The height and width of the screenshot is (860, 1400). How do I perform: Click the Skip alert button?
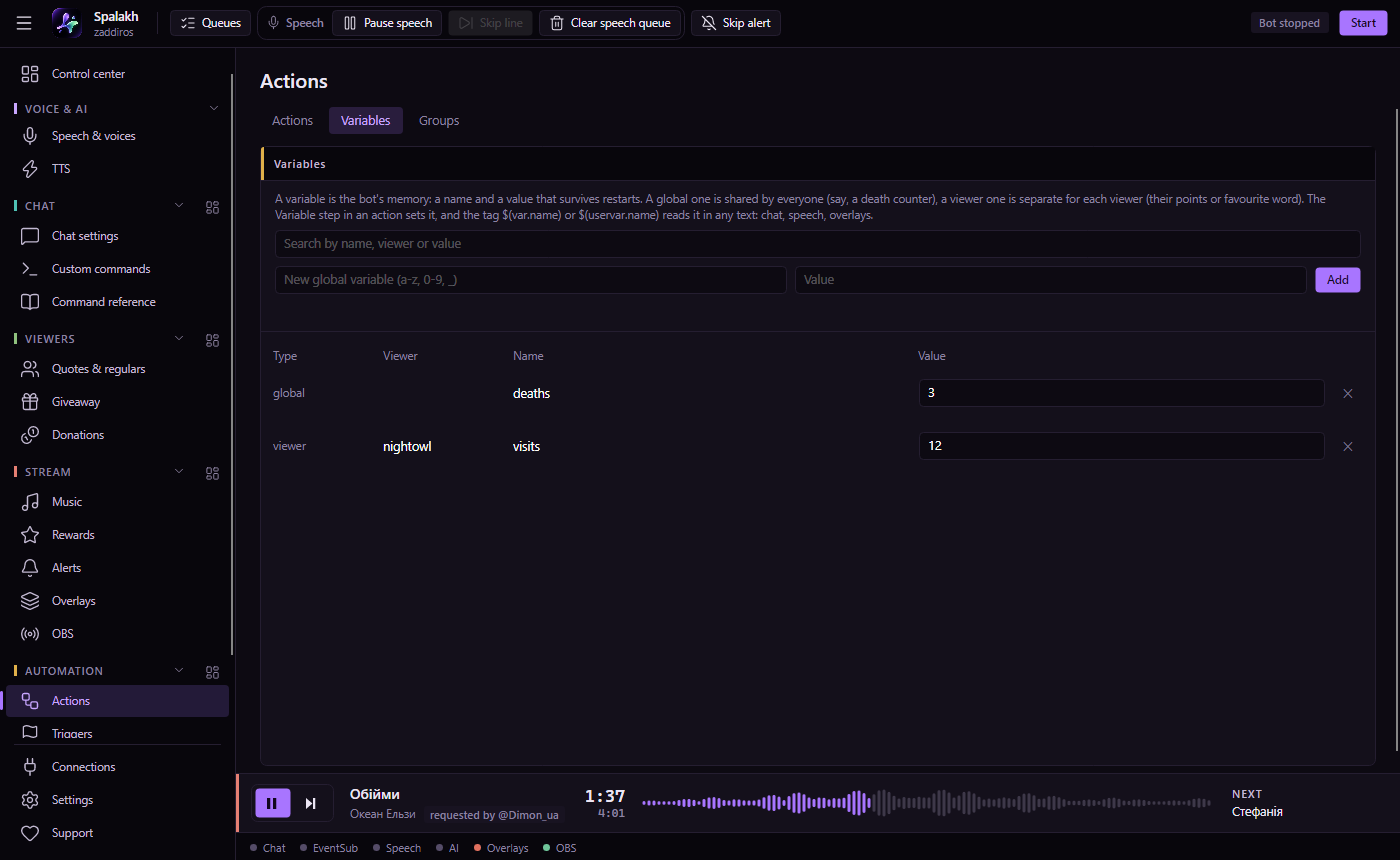click(736, 23)
